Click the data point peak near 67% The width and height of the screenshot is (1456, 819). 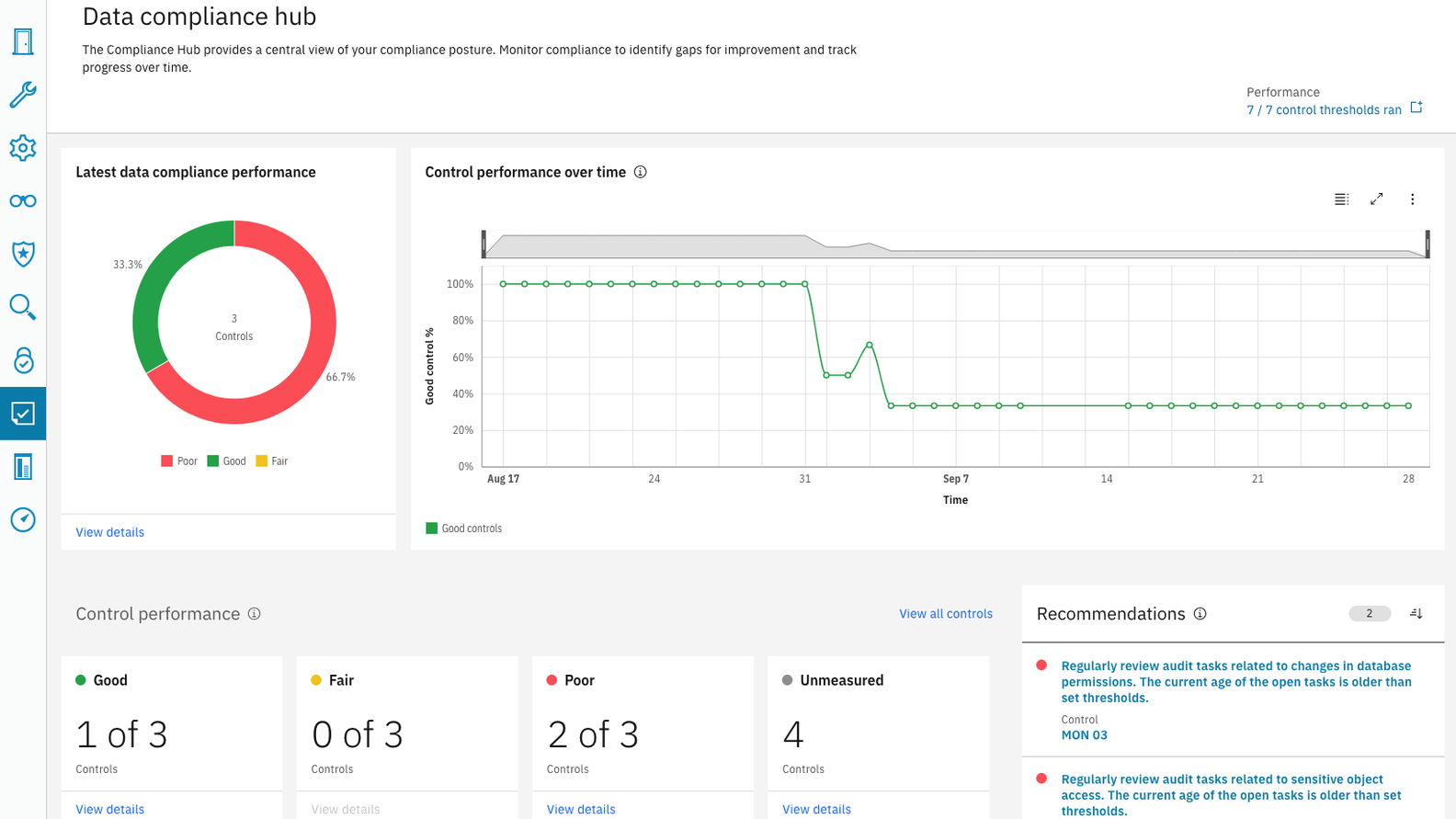click(x=870, y=345)
